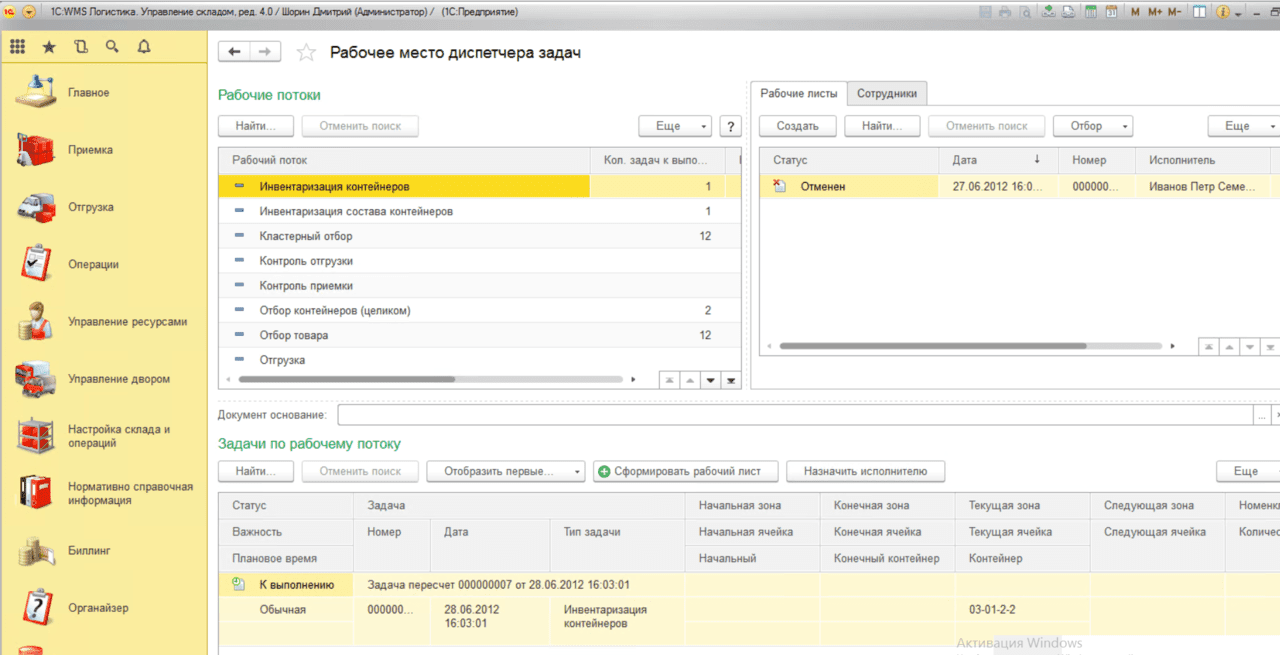Add page to favorites star

click(306, 52)
